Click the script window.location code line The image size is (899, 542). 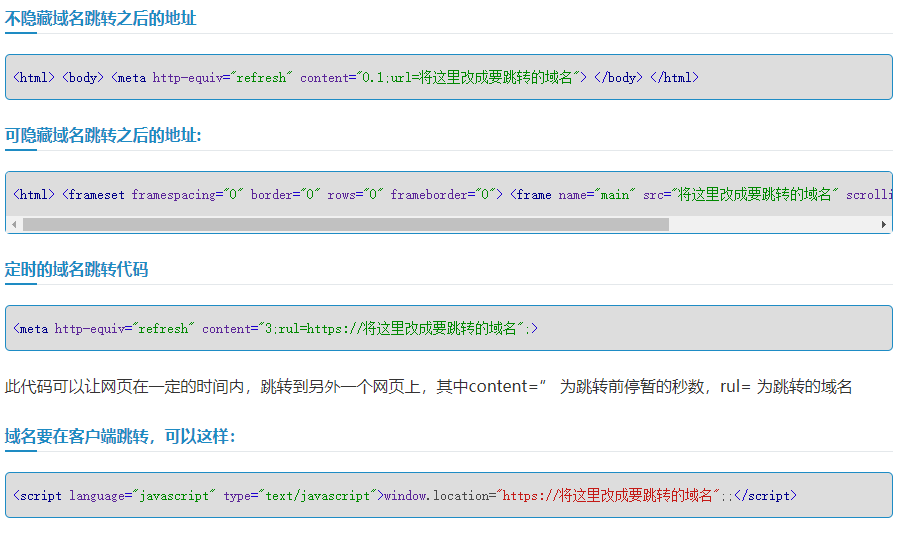tap(405, 495)
